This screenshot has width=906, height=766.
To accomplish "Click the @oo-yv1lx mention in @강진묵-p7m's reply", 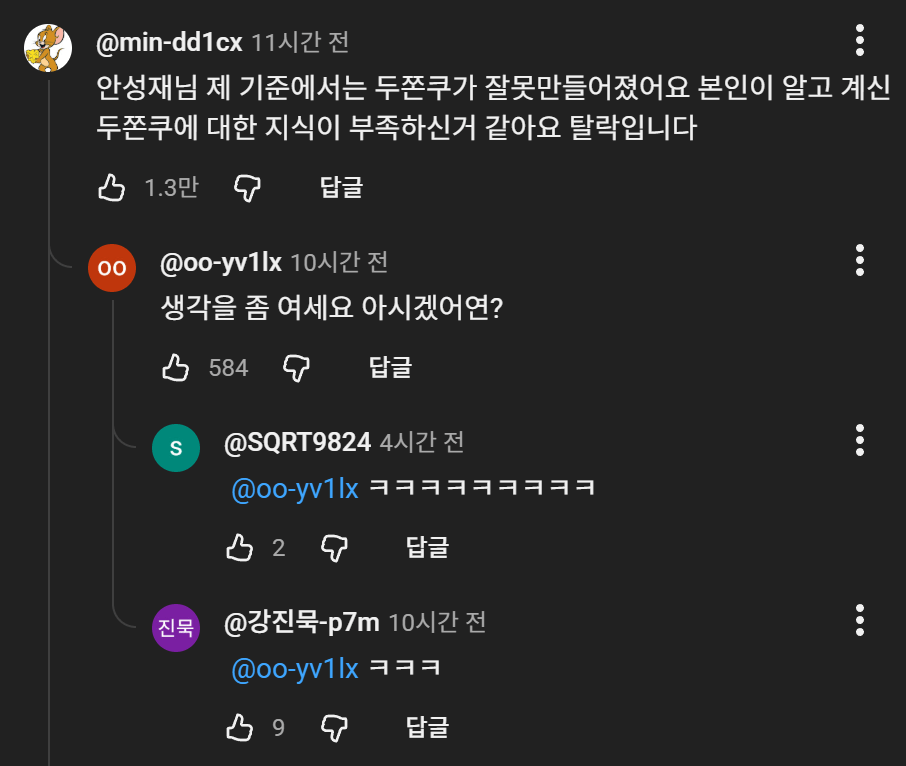I will (294, 669).
